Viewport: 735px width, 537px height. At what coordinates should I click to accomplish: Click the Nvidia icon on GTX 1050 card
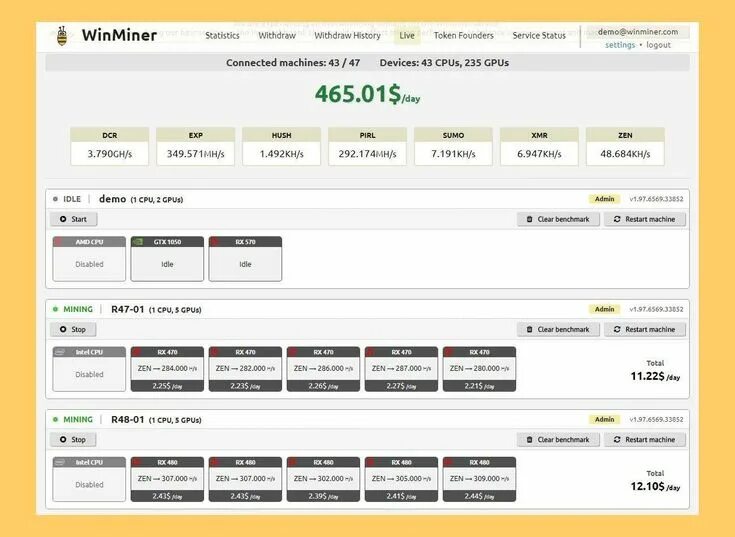pyautogui.click(x=138, y=242)
